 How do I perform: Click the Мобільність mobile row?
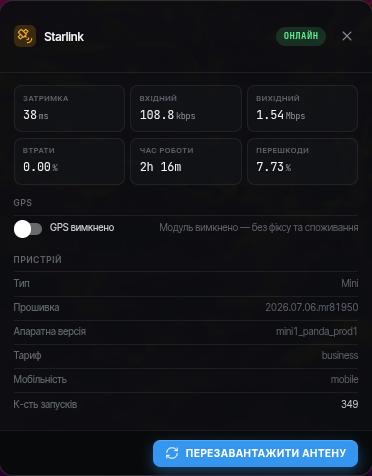click(x=186, y=380)
